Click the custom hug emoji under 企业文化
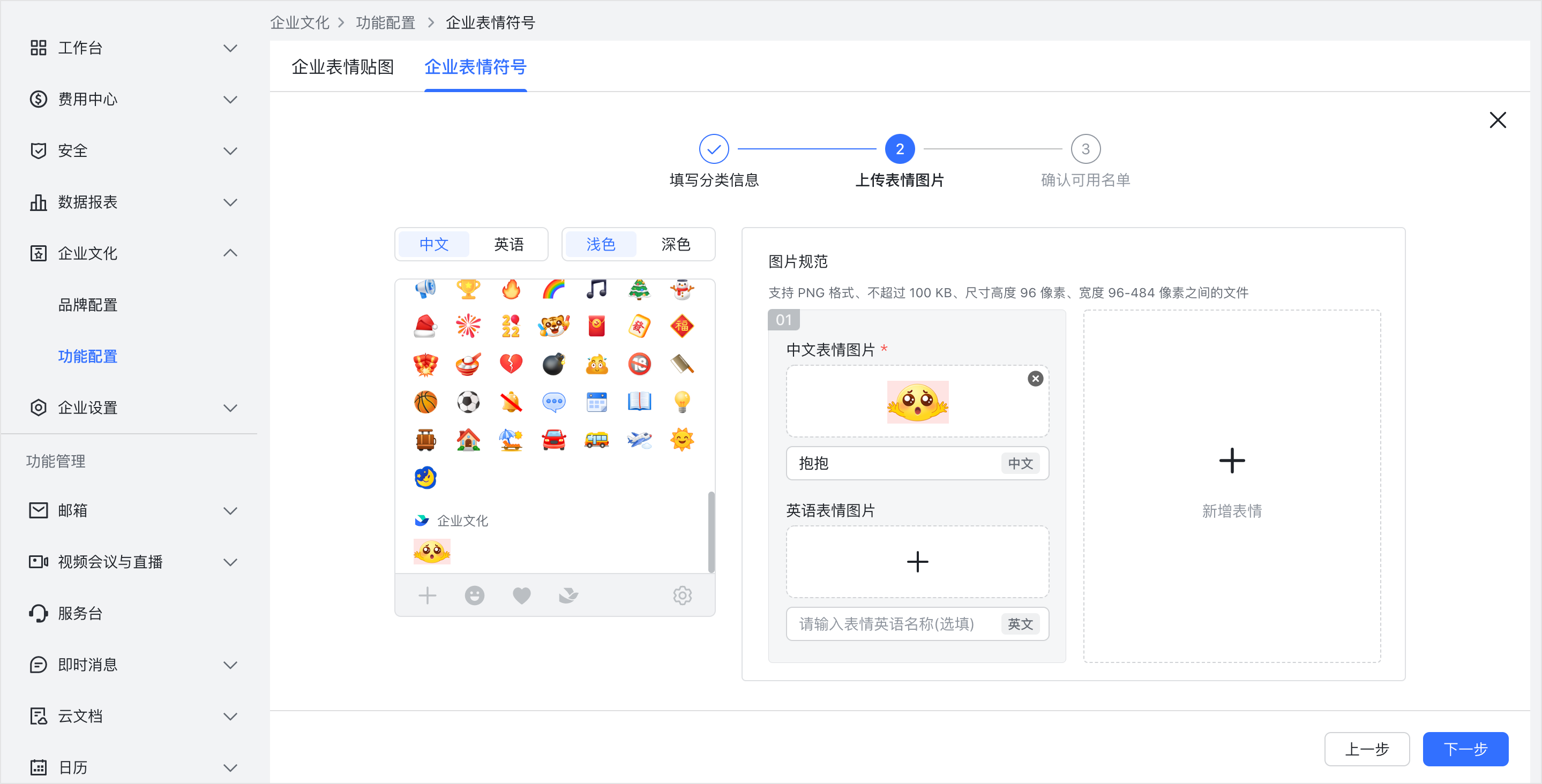This screenshot has width=1542, height=784. [x=432, y=552]
